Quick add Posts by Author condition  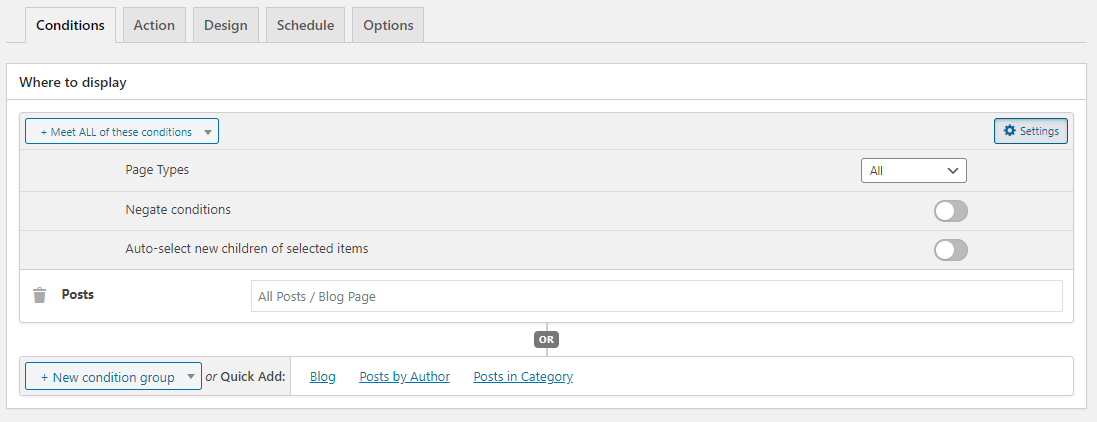[404, 377]
